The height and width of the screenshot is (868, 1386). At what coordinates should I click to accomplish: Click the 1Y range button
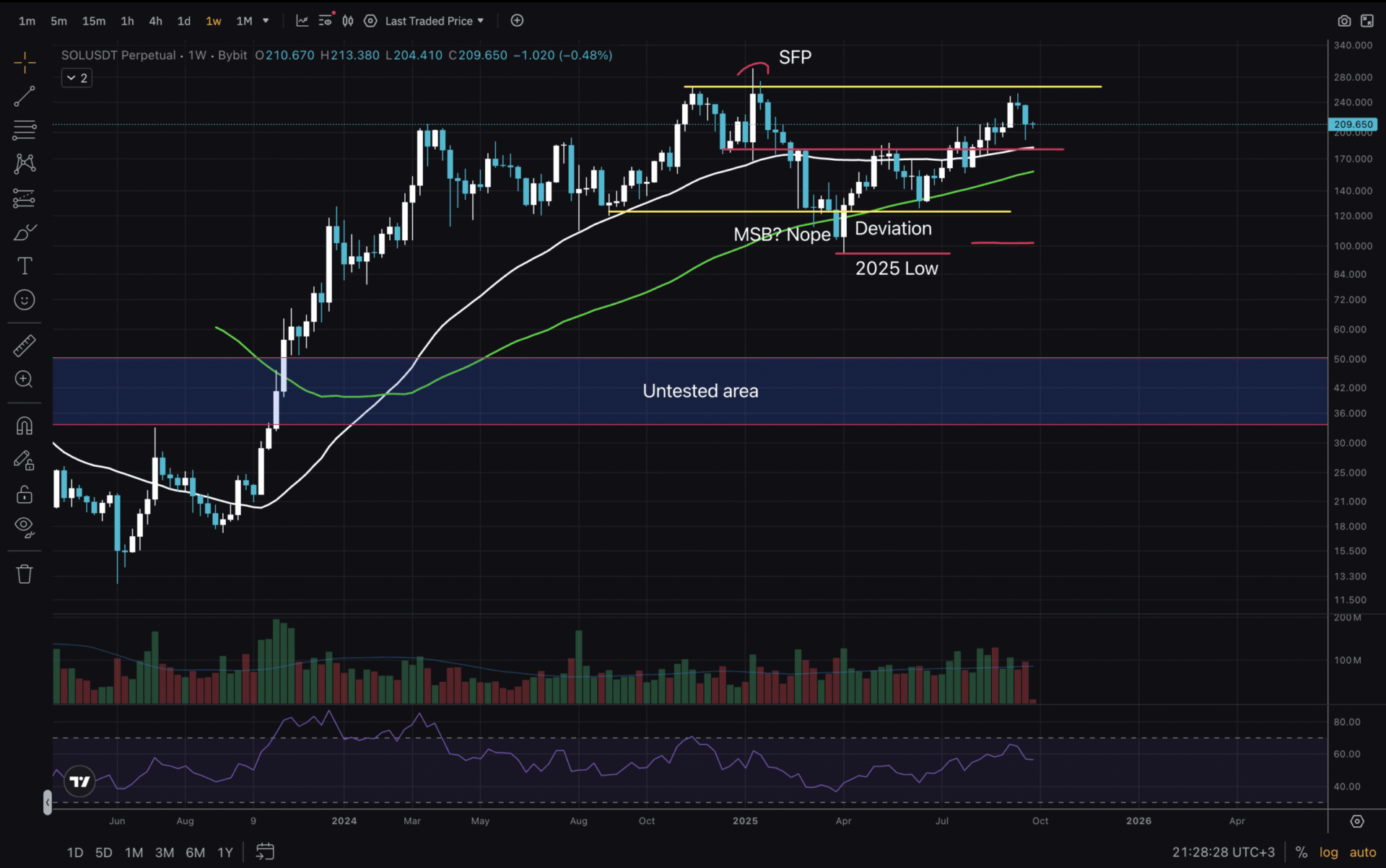pyautogui.click(x=225, y=852)
